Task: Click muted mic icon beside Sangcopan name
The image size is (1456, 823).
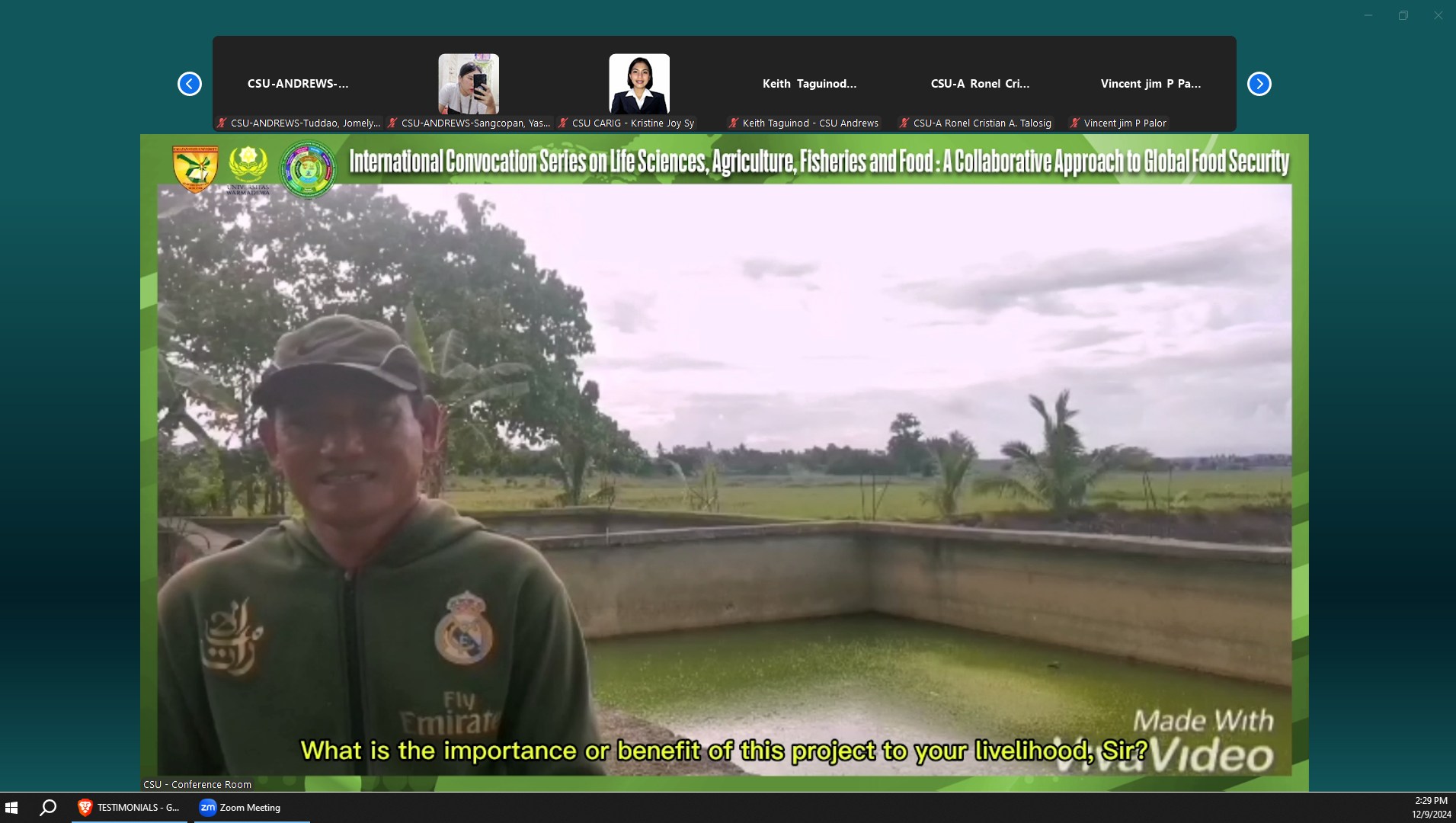Action: coord(392,123)
